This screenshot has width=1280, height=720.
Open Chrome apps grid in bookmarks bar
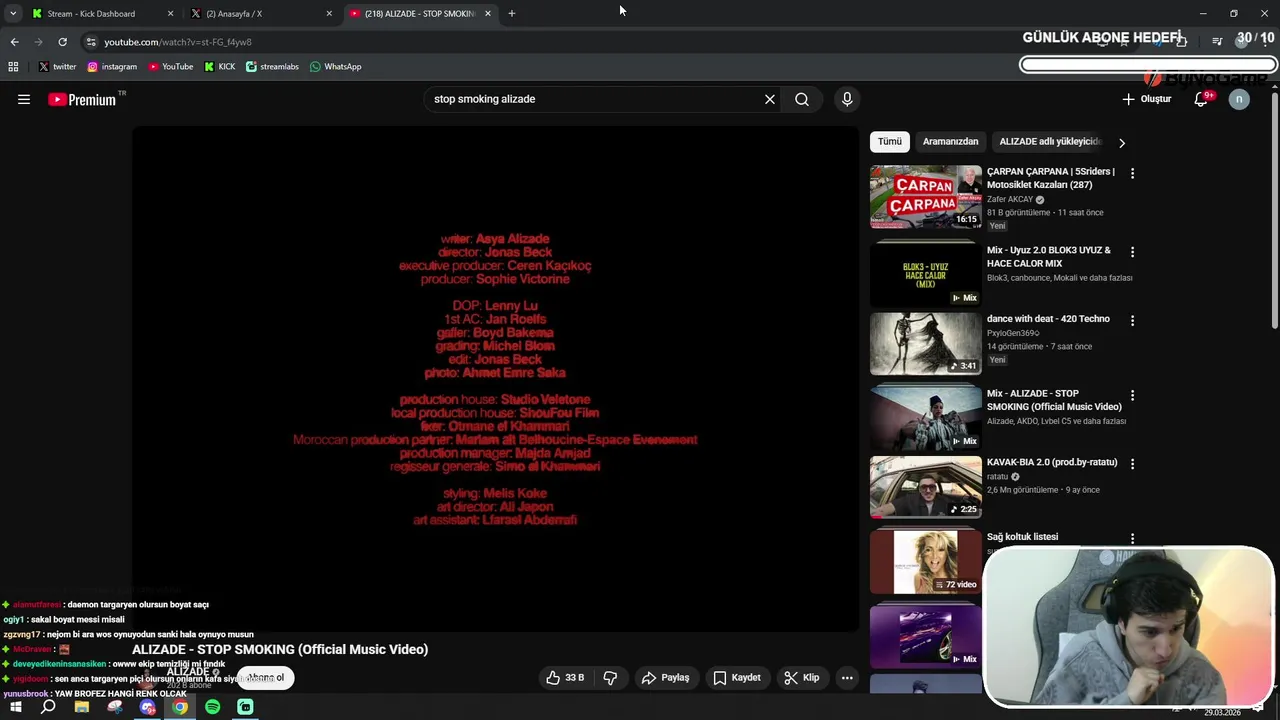tap(13, 66)
